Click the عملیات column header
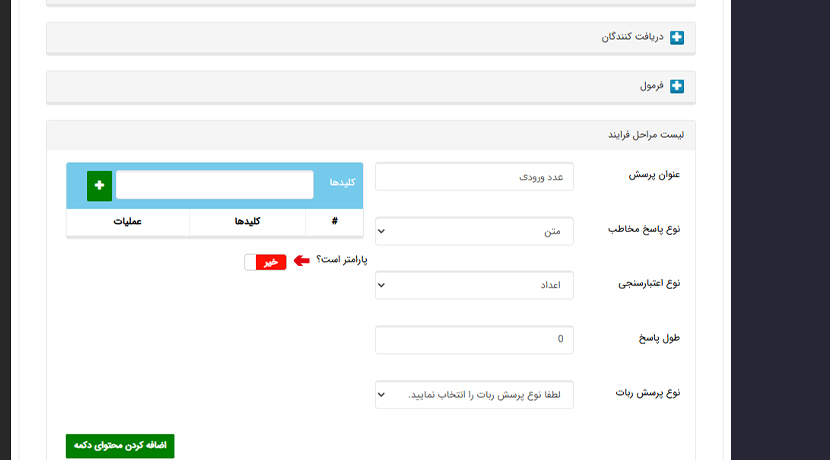The image size is (830, 460). coord(128,221)
